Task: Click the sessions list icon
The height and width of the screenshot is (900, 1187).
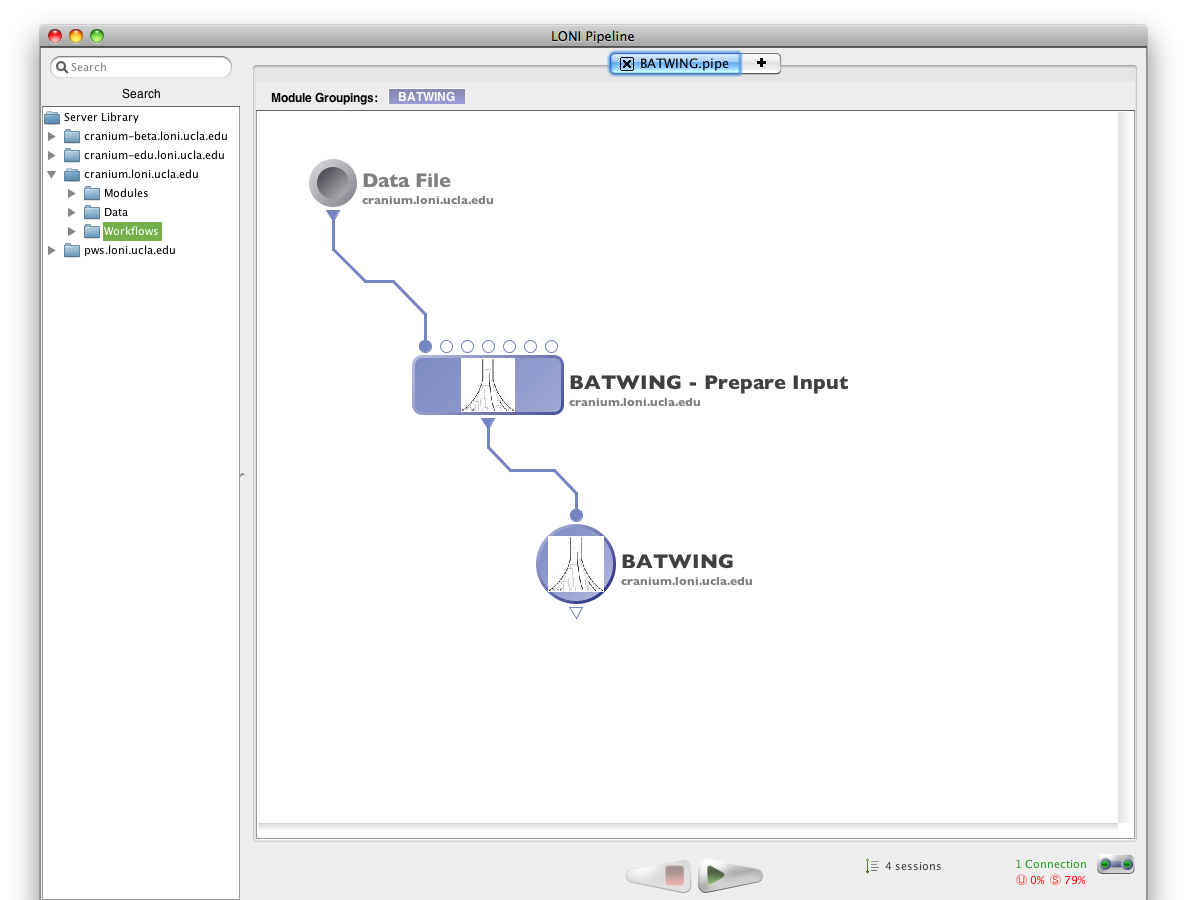Action: point(873,866)
